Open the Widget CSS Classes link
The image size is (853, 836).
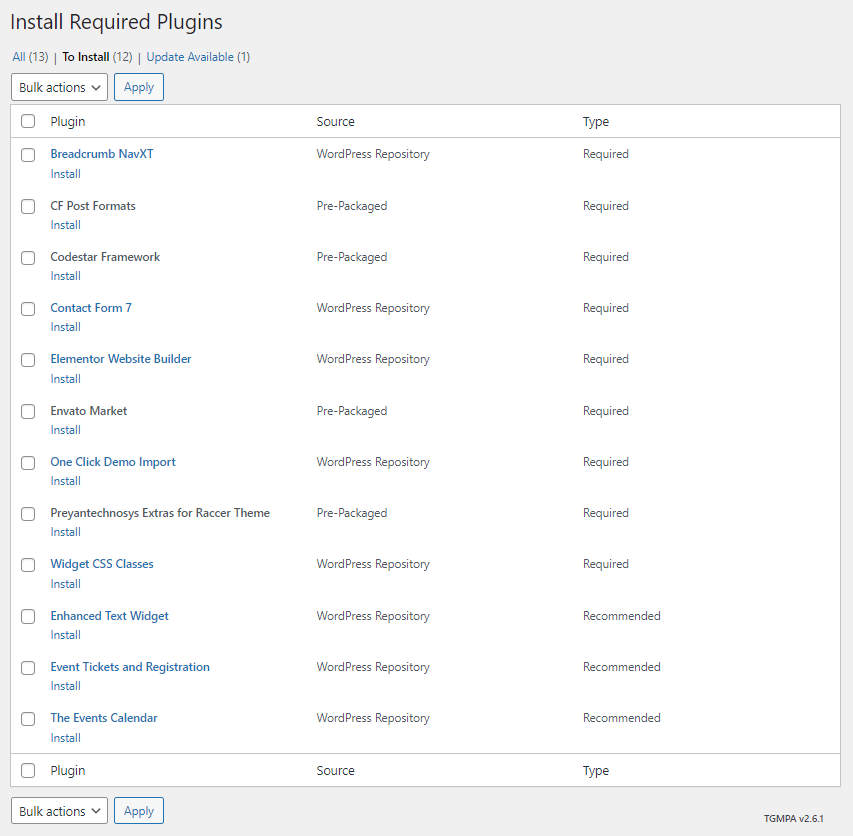(x=102, y=564)
